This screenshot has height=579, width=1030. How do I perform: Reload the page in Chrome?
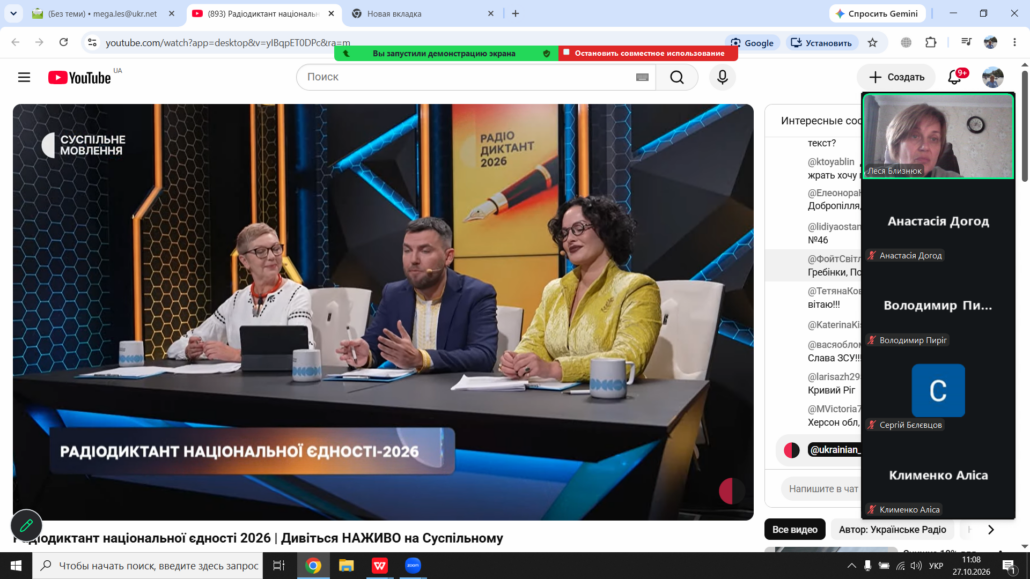coord(64,43)
